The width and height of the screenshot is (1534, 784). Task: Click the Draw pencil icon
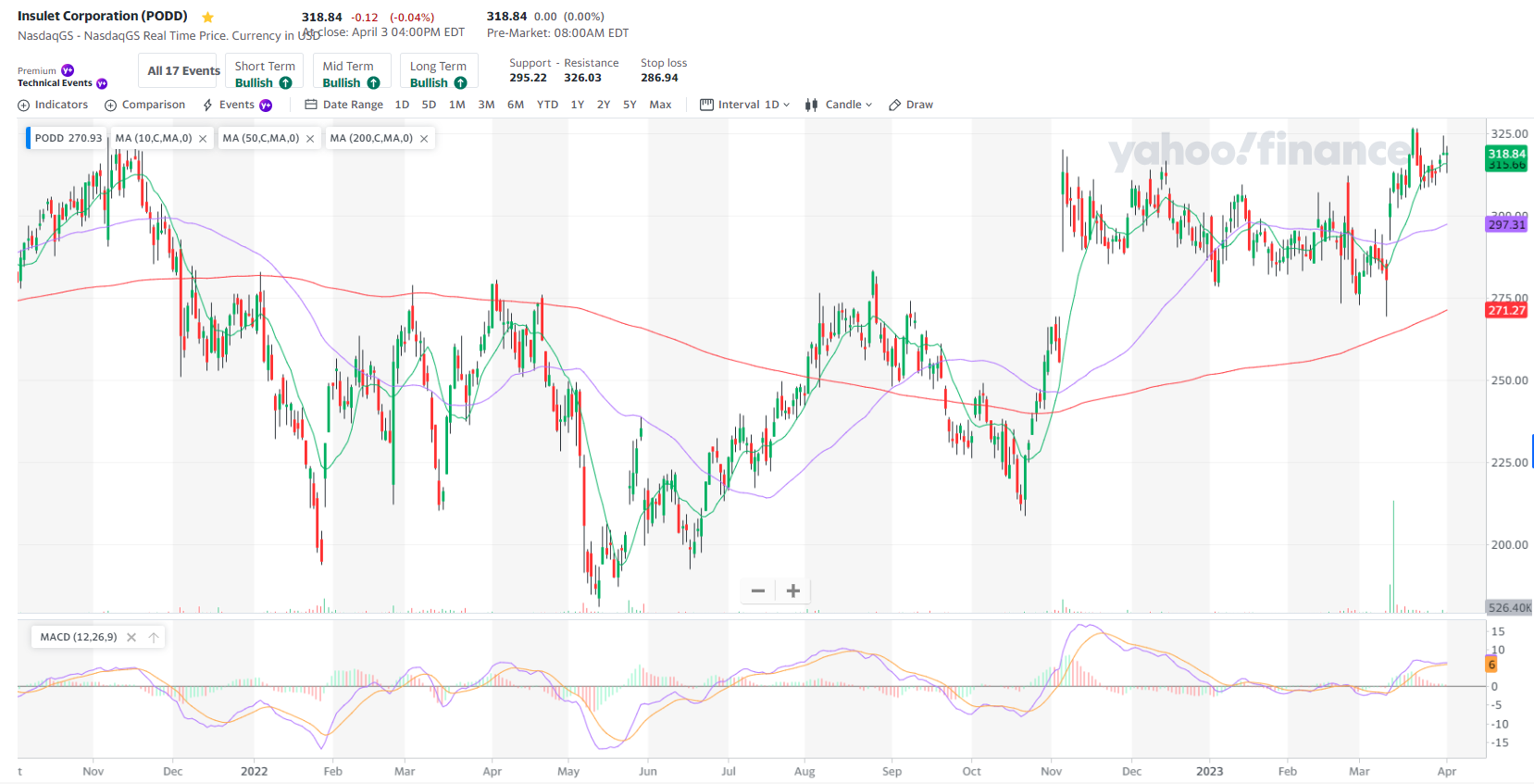click(x=895, y=105)
